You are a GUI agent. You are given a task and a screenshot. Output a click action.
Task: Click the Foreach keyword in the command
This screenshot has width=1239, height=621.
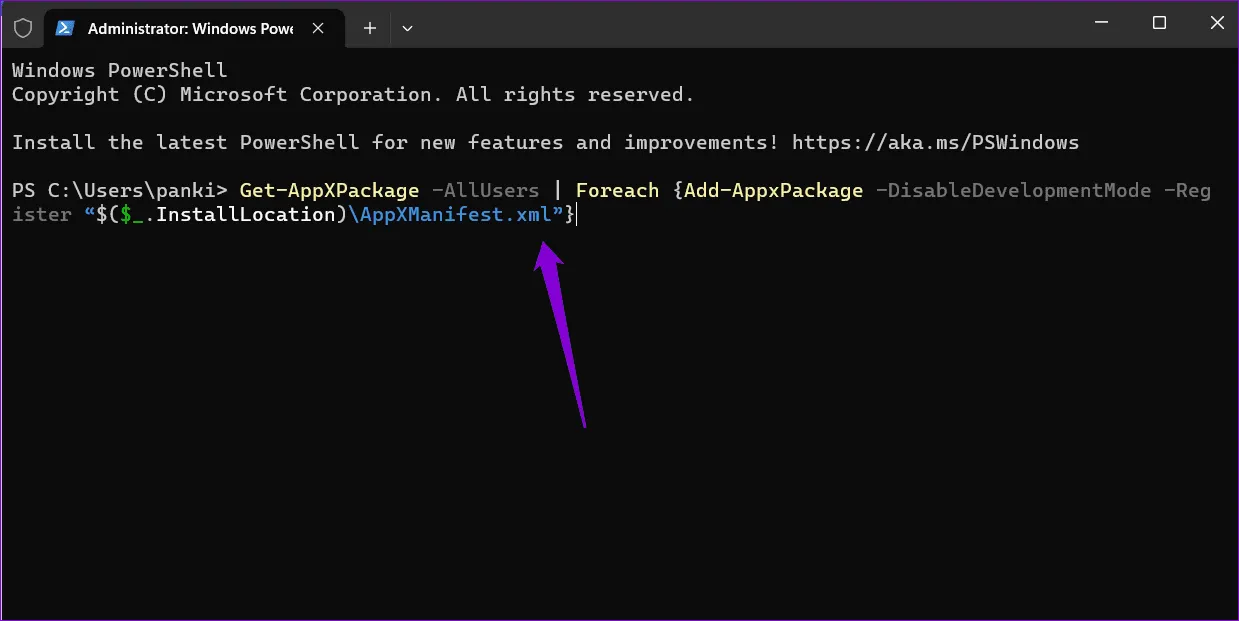pos(617,191)
